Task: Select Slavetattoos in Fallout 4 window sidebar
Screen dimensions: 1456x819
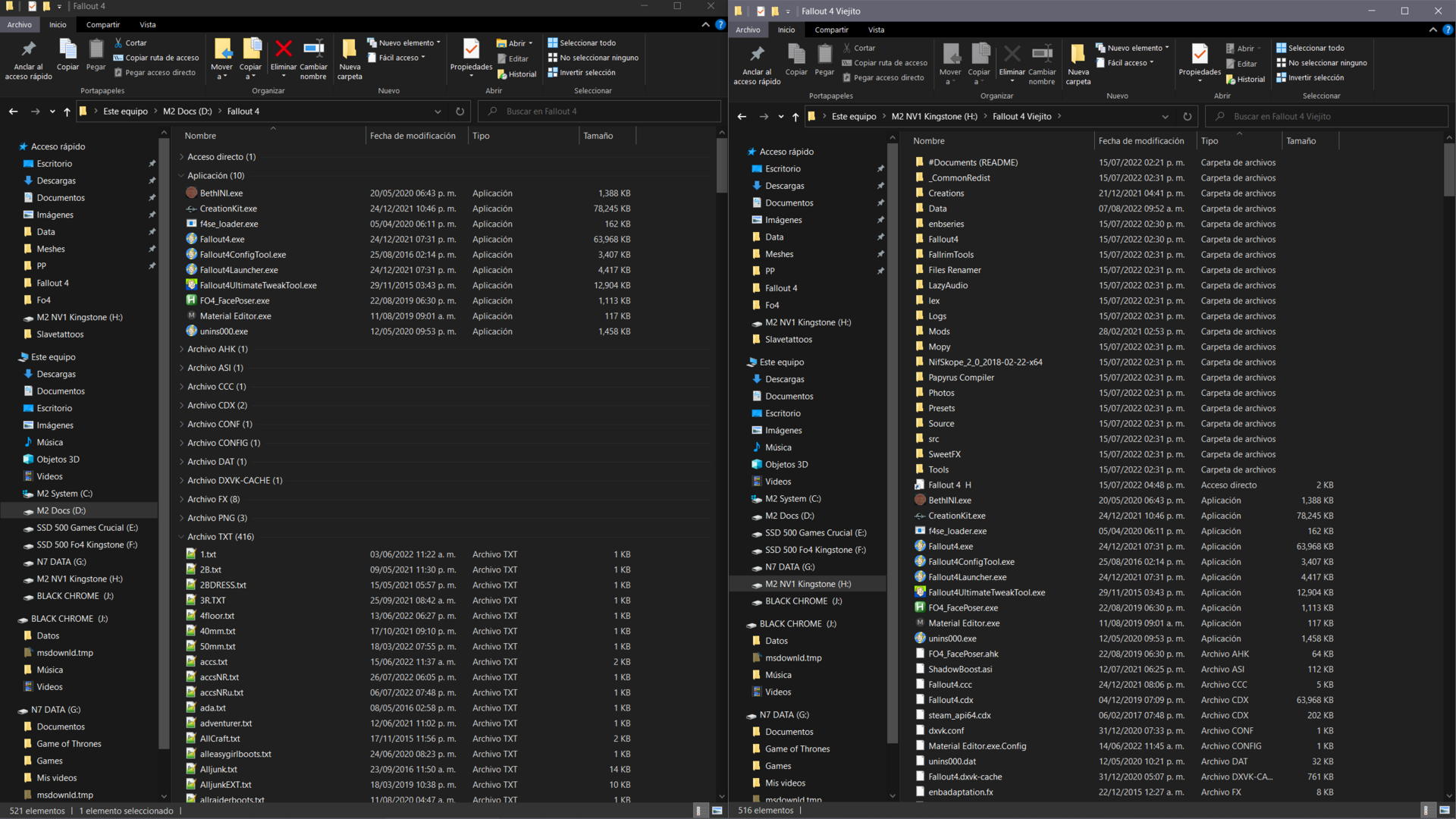Action: click(60, 334)
